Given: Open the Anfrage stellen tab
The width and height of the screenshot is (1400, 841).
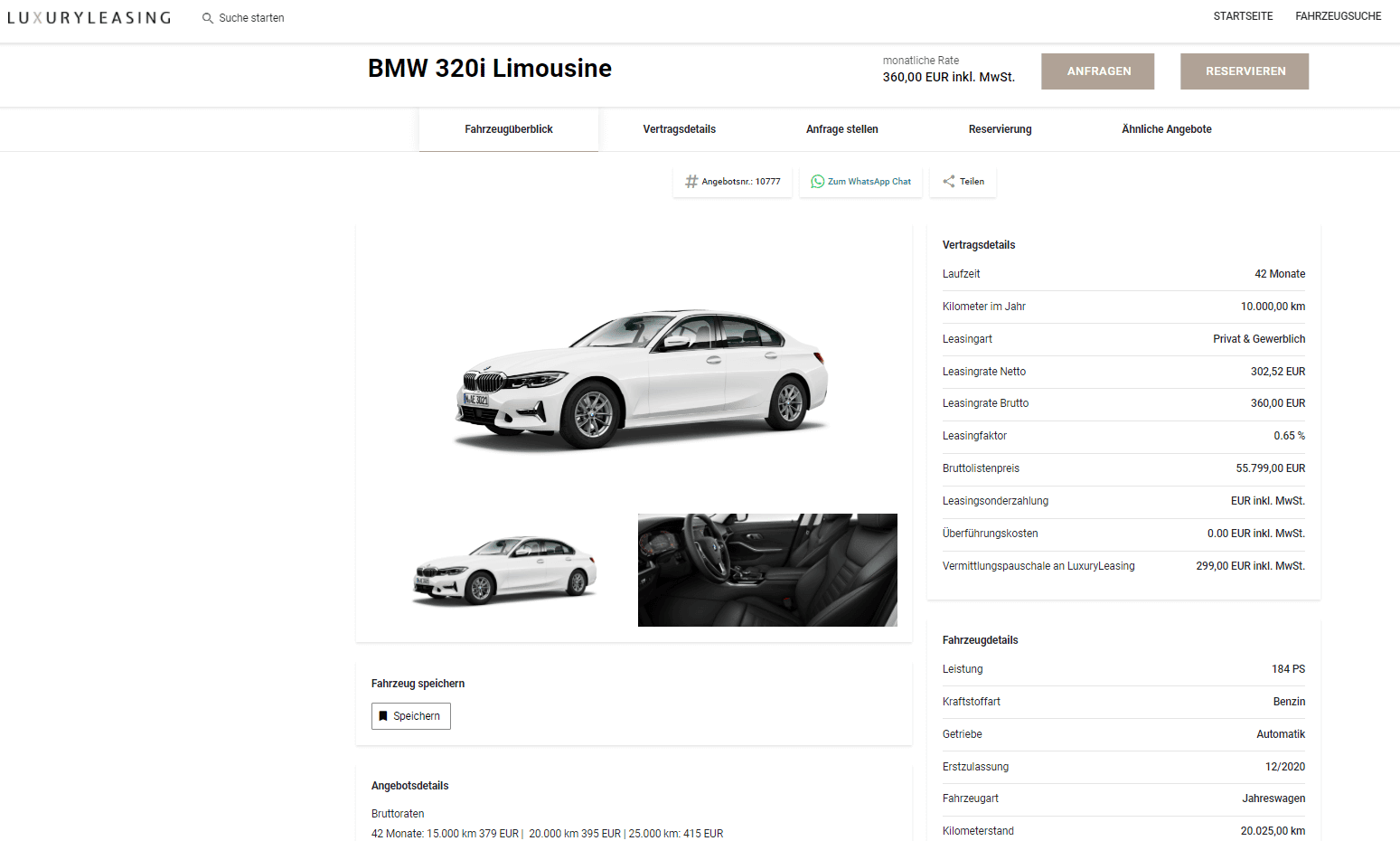Looking at the screenshot, I should pyautogui.click(x=842, y=129).
